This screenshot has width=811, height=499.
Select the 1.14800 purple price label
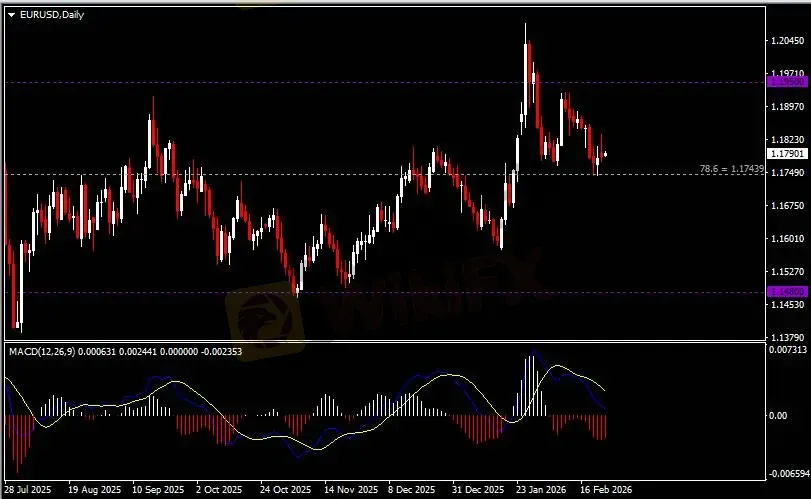tap(787, 292)
